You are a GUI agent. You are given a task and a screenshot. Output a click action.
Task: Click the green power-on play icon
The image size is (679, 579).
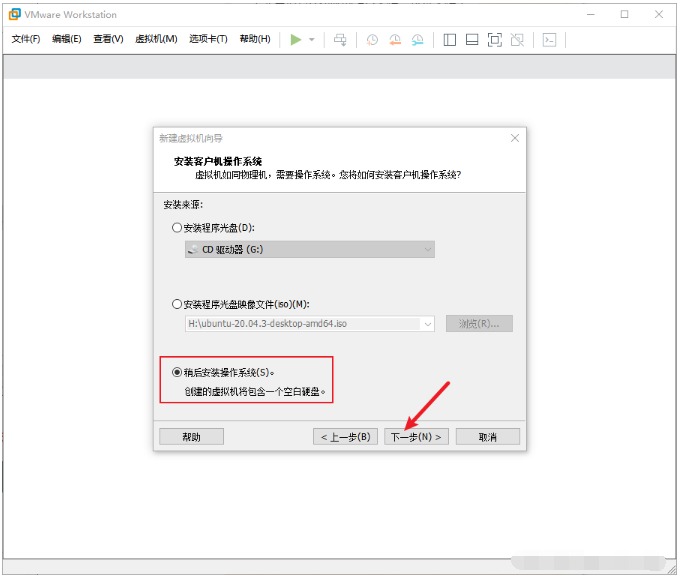click(296, 40)
